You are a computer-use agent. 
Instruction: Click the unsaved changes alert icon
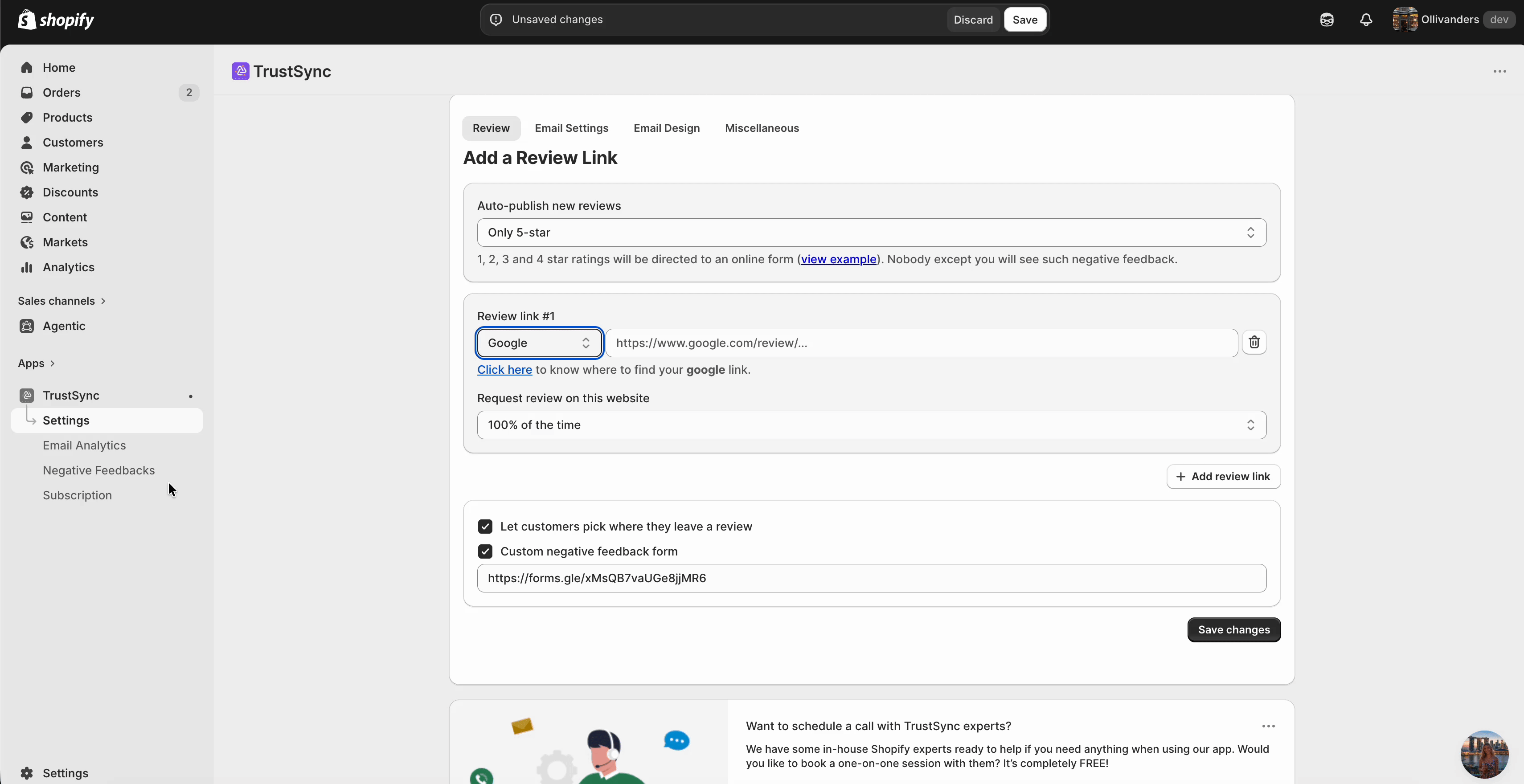pos(496,20)
